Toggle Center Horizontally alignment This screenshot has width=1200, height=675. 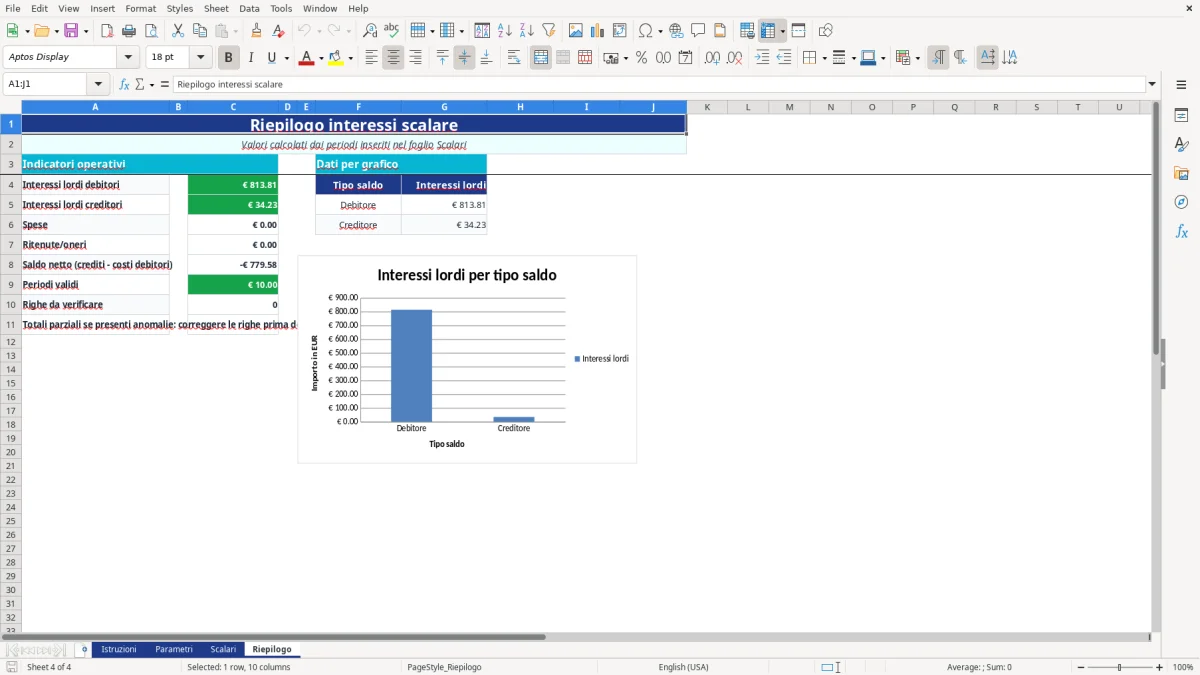click(393, 58)
